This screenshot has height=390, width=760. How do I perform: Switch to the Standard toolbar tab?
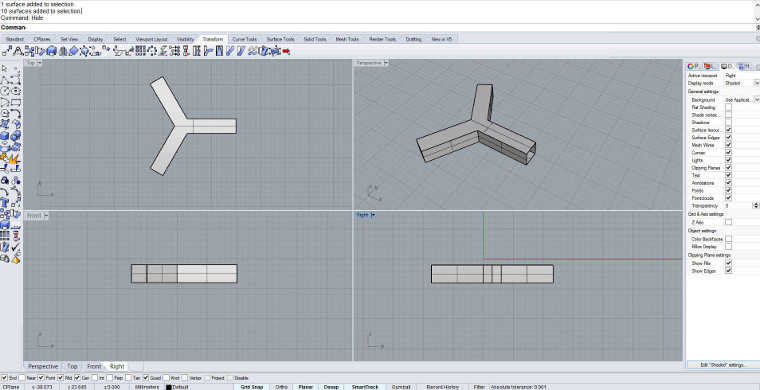point(15,39)
